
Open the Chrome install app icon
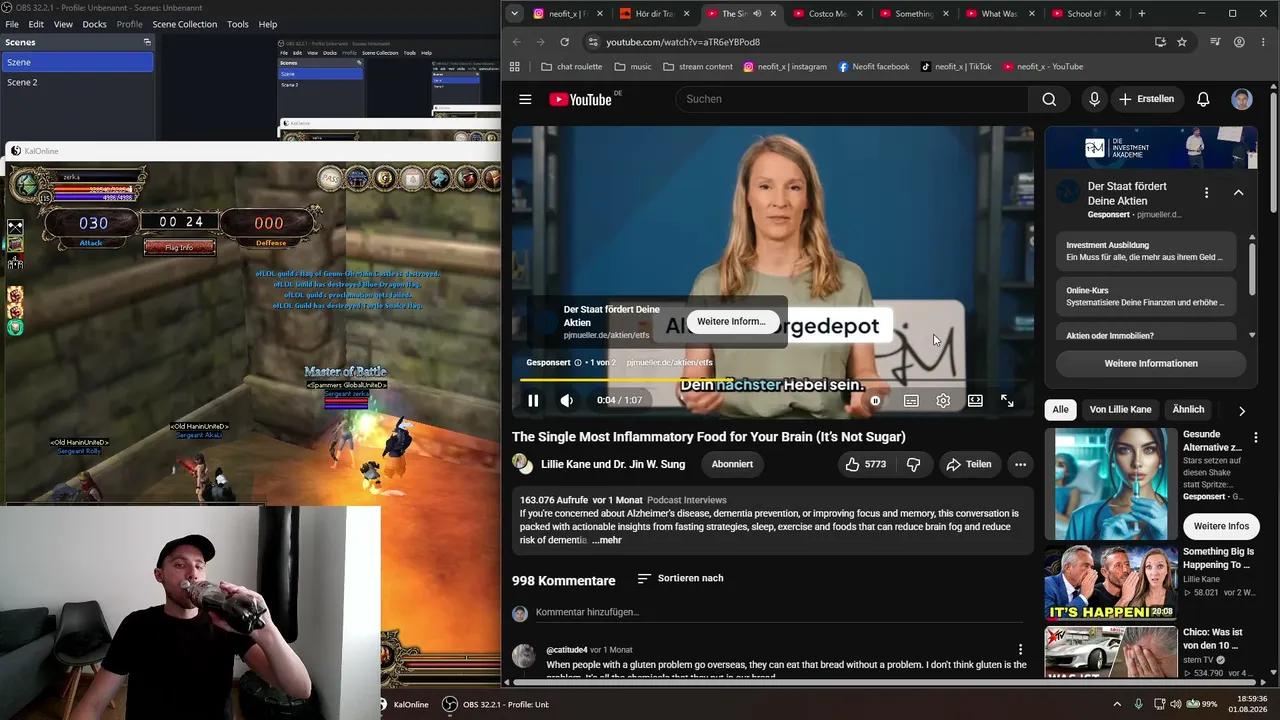point(1160,42)
